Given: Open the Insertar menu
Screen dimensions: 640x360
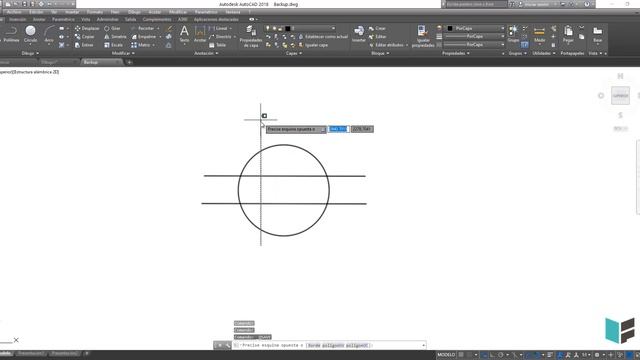Looking at the screenshot, I should point(72,12).
